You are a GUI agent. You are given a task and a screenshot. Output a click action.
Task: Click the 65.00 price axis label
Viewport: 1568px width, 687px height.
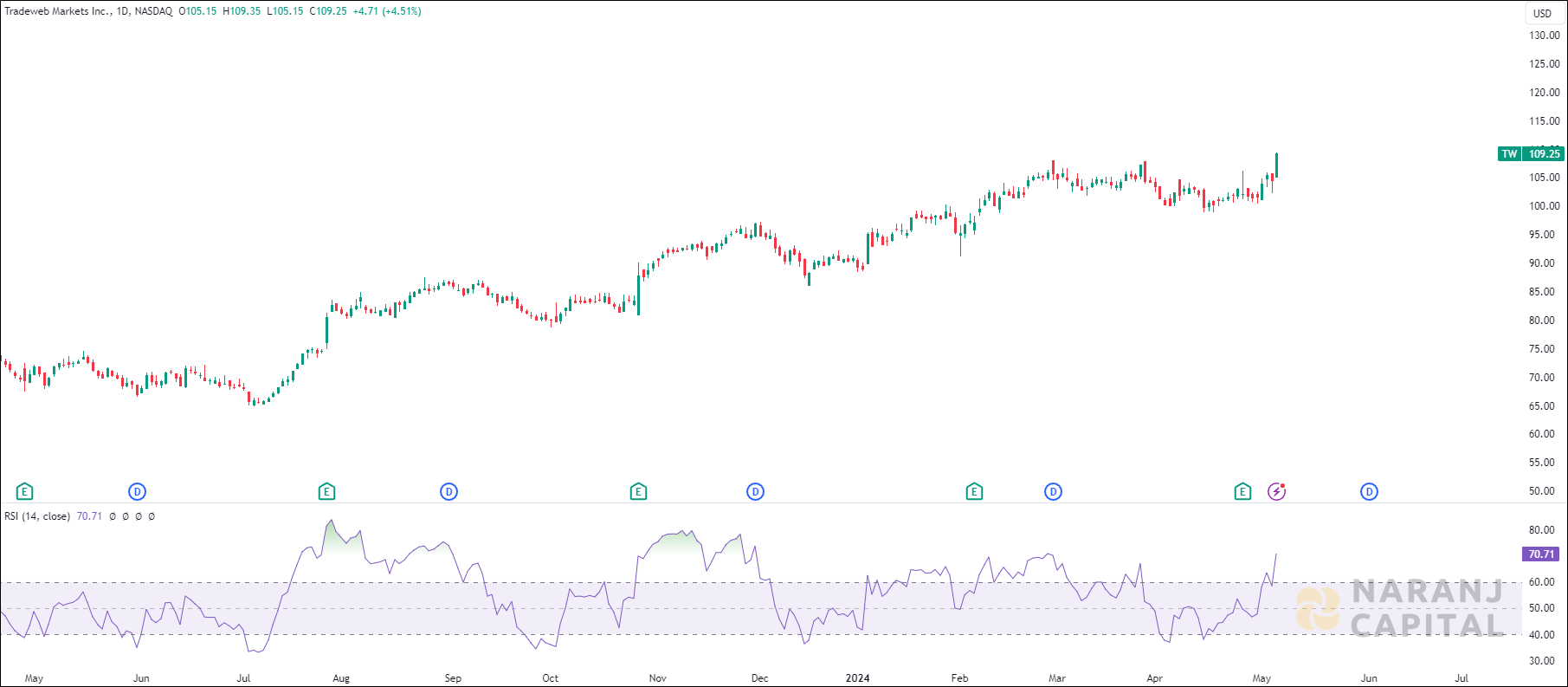click(x=1541, y=406)
